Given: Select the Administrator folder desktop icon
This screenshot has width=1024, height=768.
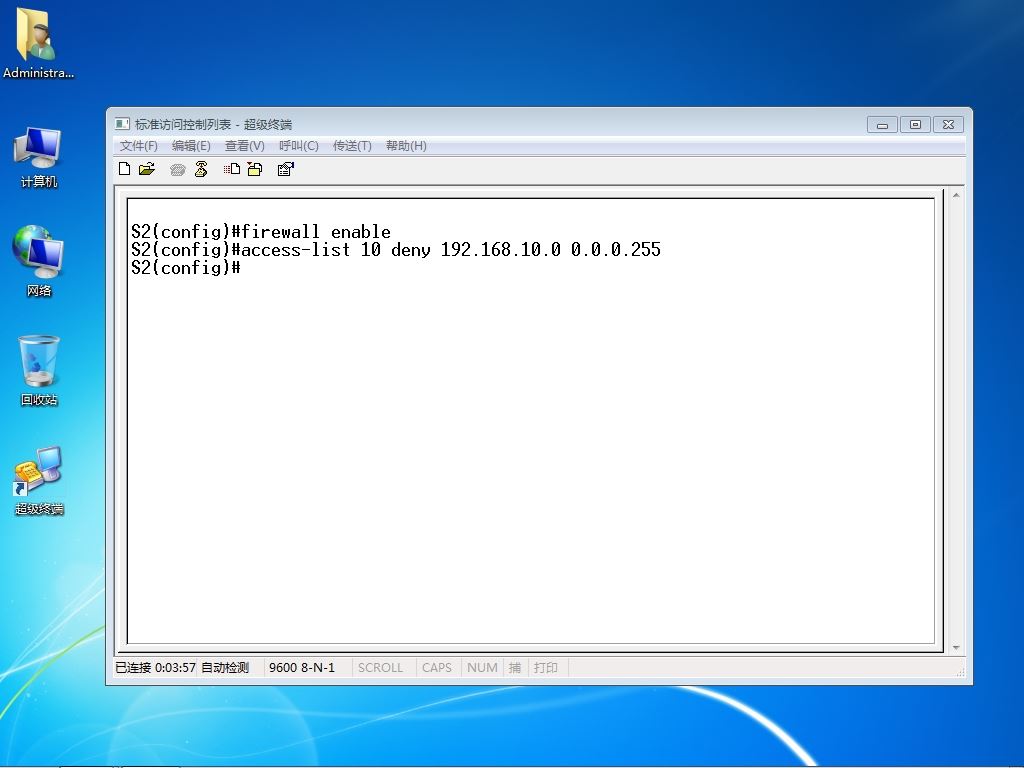Looking at the screenshot, I should [x=38, y=43].
